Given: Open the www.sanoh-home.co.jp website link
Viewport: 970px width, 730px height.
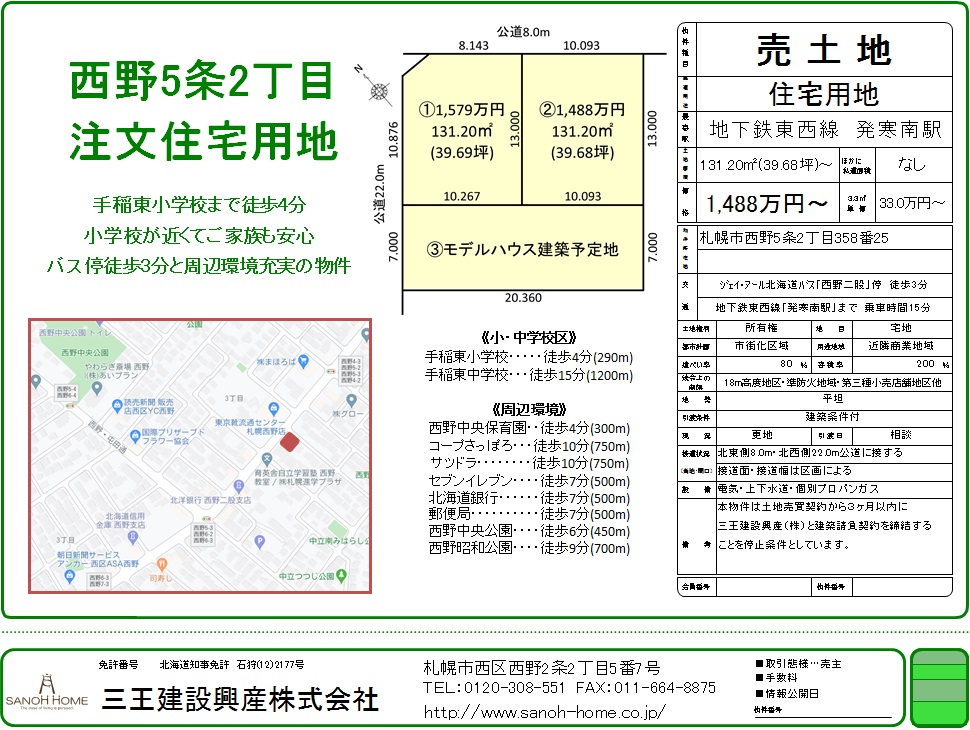Looking at the screenshot, I should click(545, 712).
